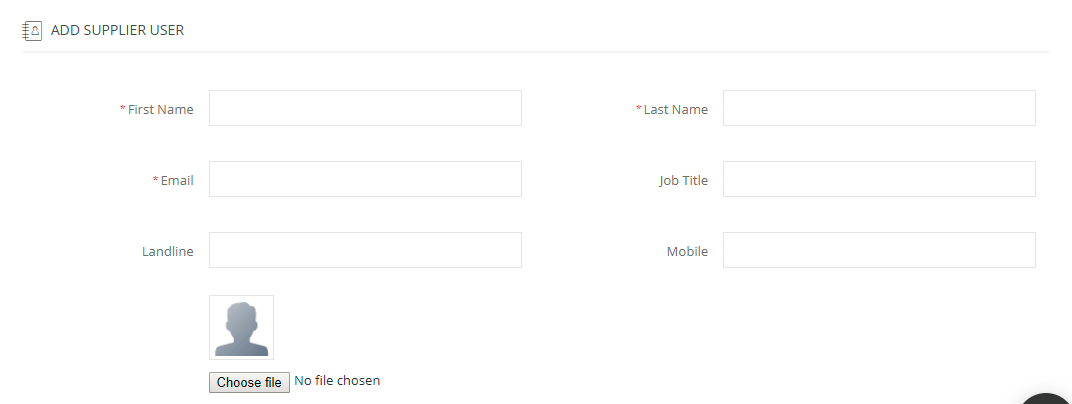Click the red asterisk beside Email
The height and width of the screenshot is (404, 1072).
[156, 179]
